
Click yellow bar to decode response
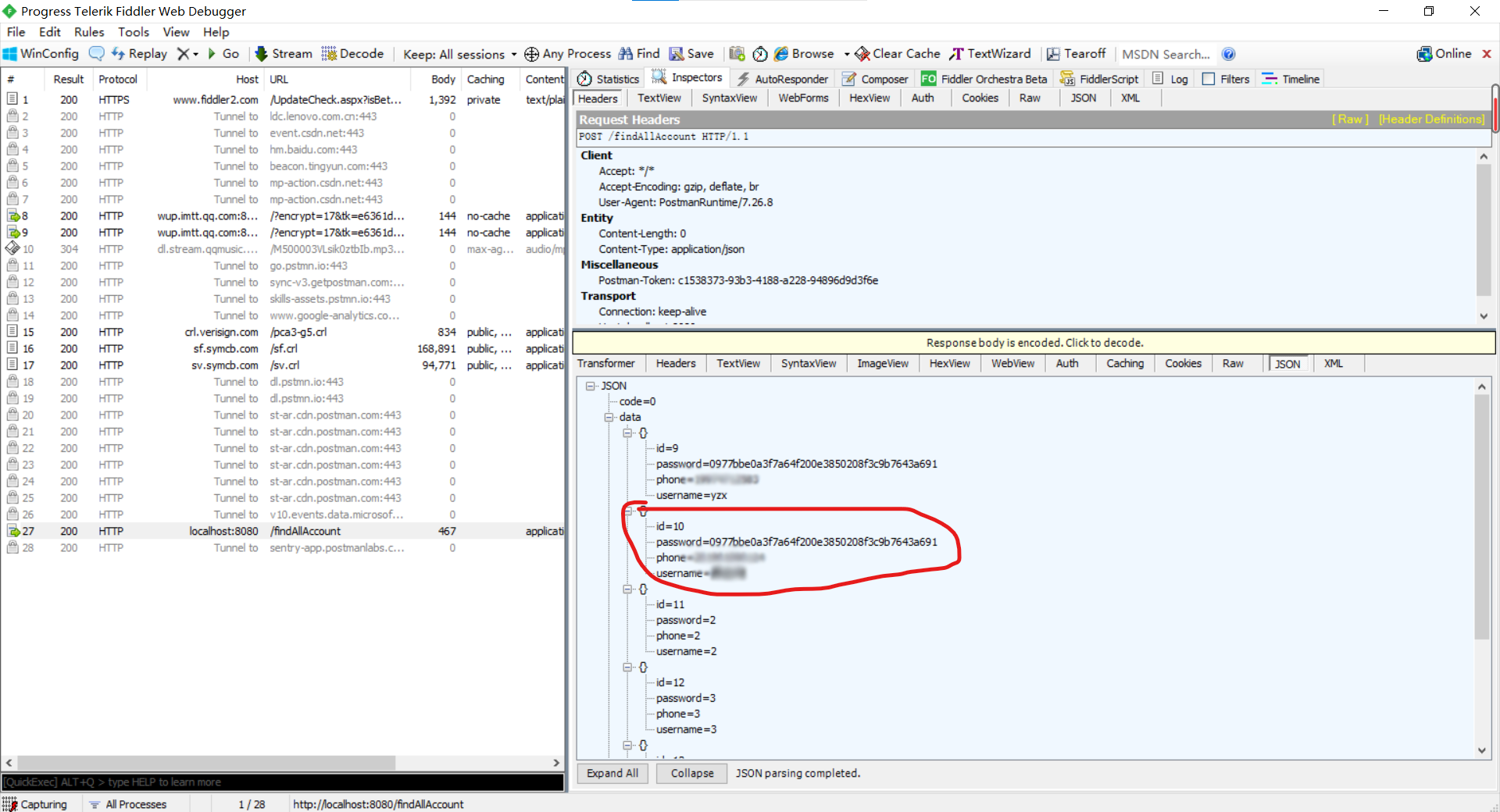(1034, 343)
